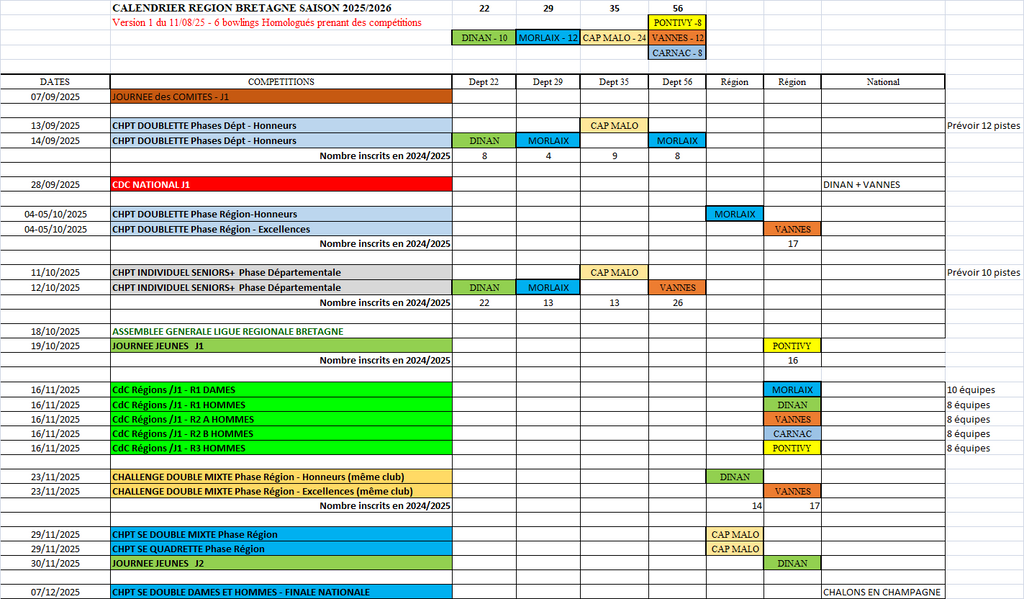
Task: Click the "National" column header
Action: point(882,82)
